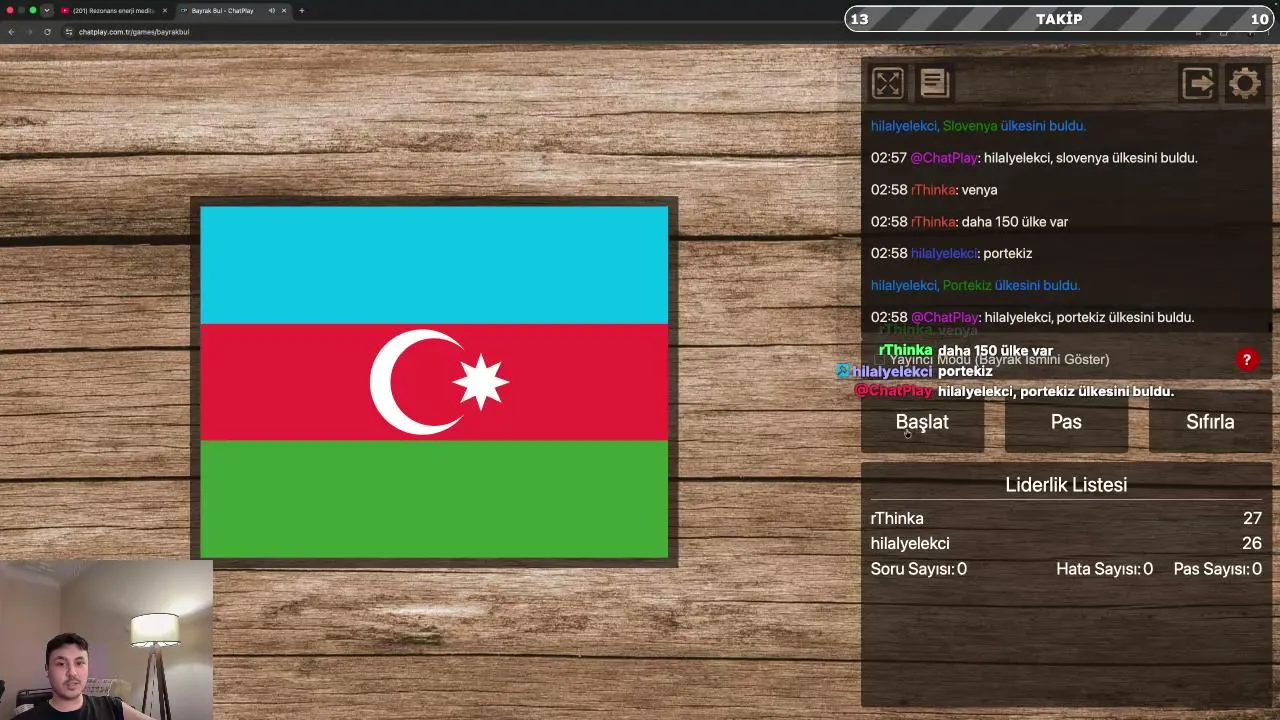Click chat message "daha 150 ülke var" at 02:58

click(969, 222)
